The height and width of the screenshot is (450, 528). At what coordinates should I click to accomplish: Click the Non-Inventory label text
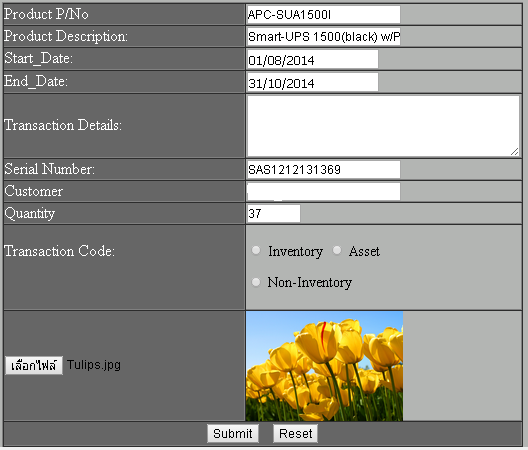(309, 282)
